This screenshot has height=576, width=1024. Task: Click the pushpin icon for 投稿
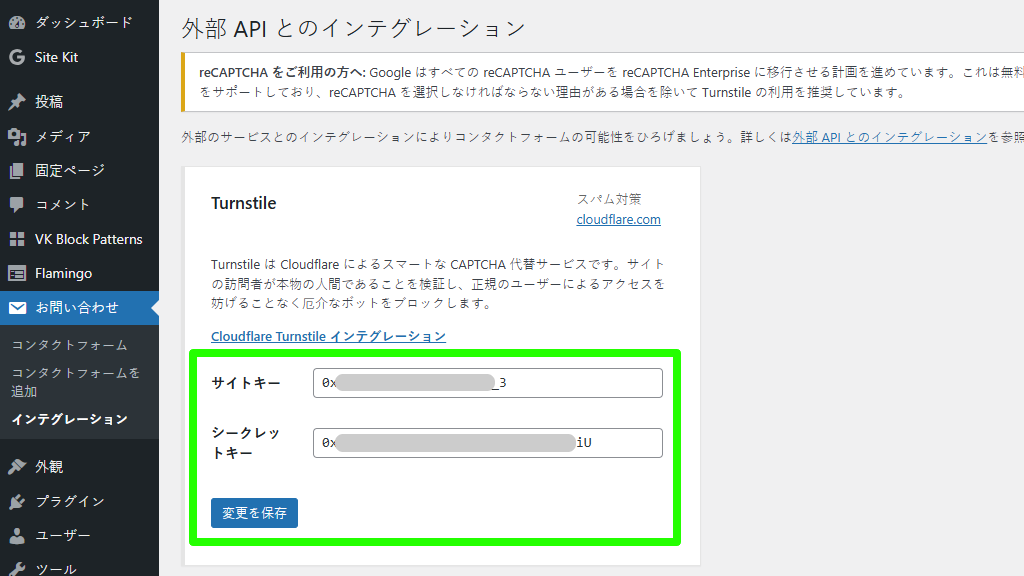(x=17, y=102)
